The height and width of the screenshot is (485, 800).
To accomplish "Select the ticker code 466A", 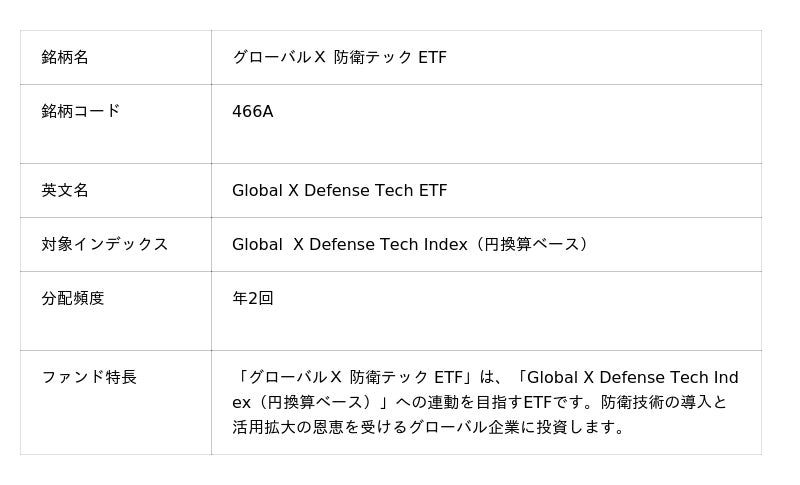I will pyautogui.click(x=252, y=111).
